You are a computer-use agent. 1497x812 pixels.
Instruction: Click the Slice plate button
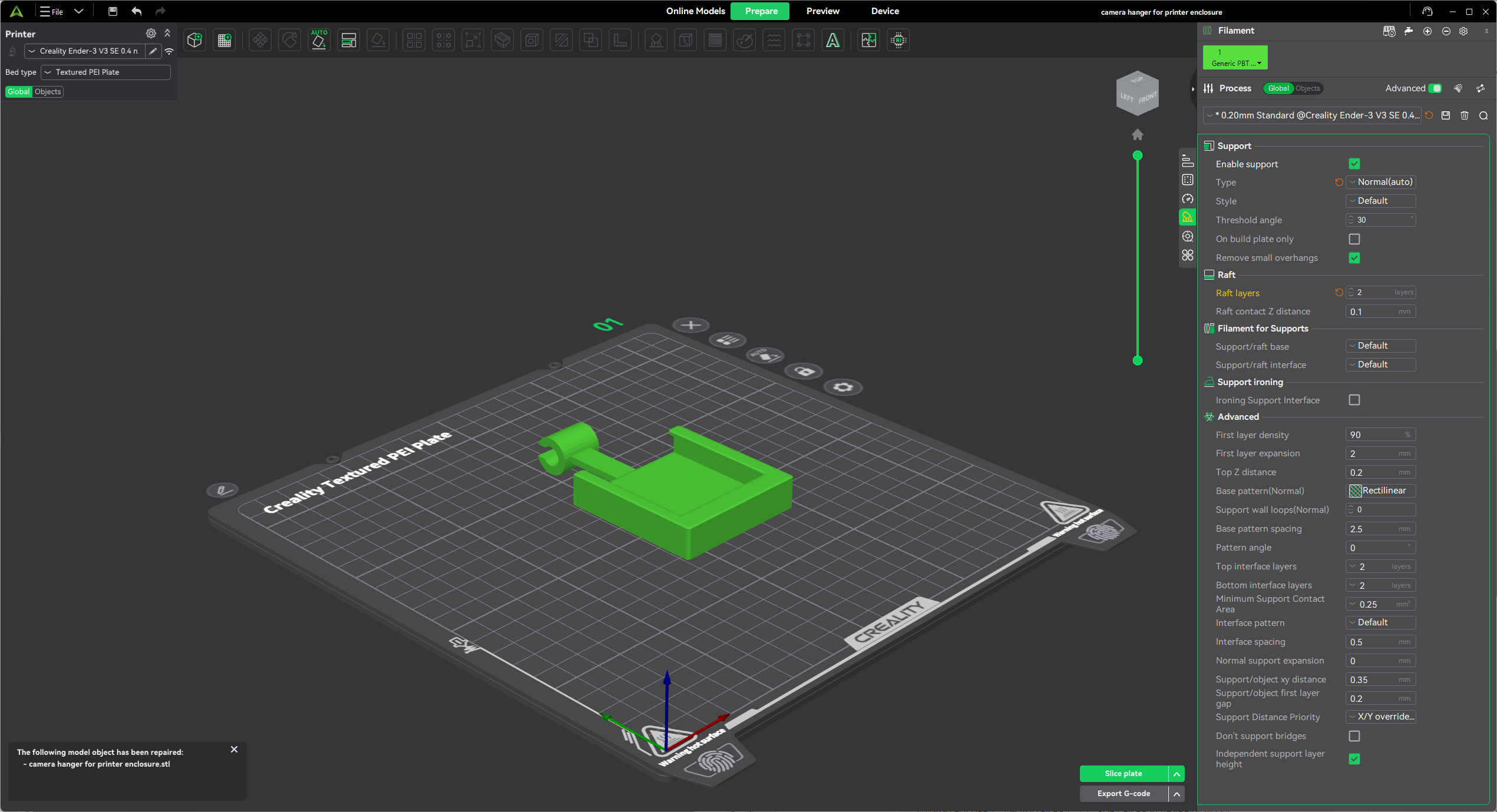1123,773
